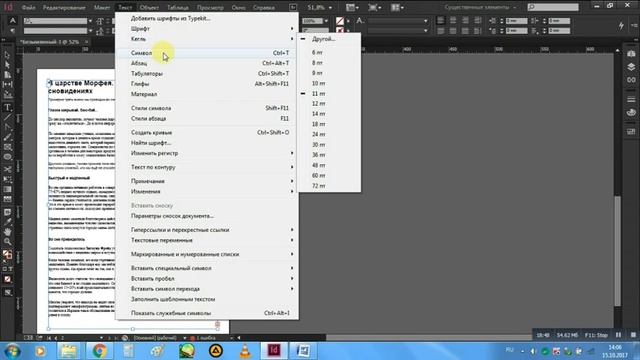This screenshot has height=360, width=640.
Task: Open the Color panel icon
Action: click(631, 112)
